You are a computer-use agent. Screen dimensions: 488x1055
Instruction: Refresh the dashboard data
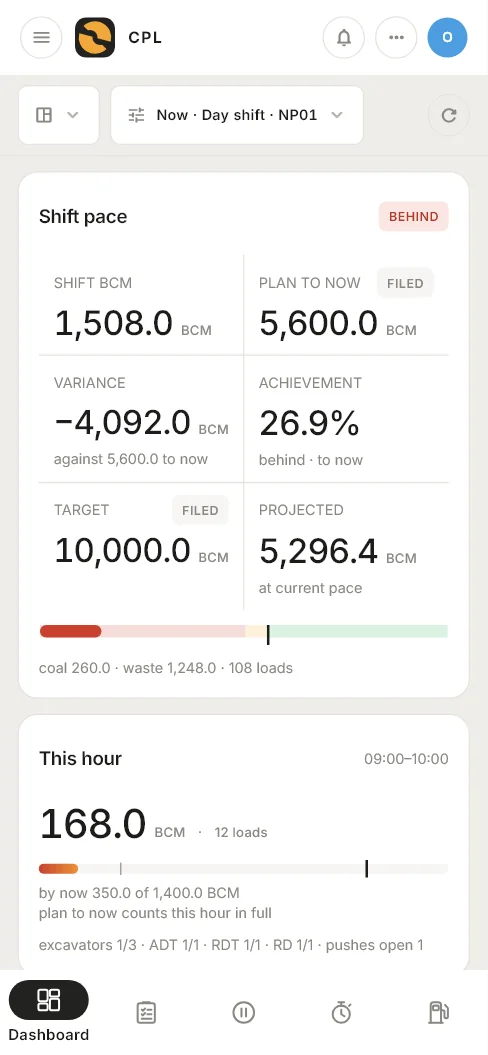[449, 115]
